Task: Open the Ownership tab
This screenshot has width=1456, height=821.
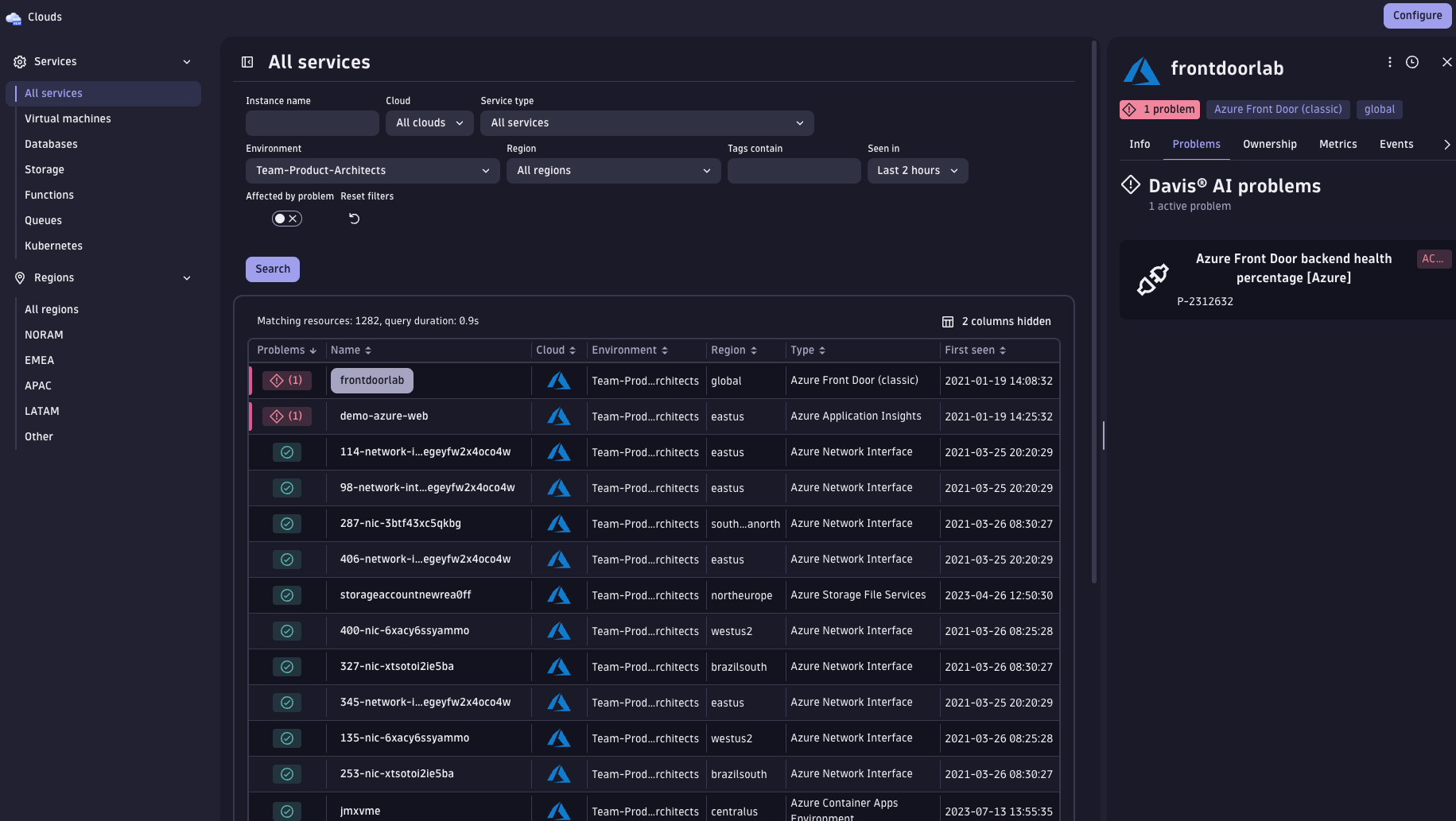Action: click(1269, 144)
